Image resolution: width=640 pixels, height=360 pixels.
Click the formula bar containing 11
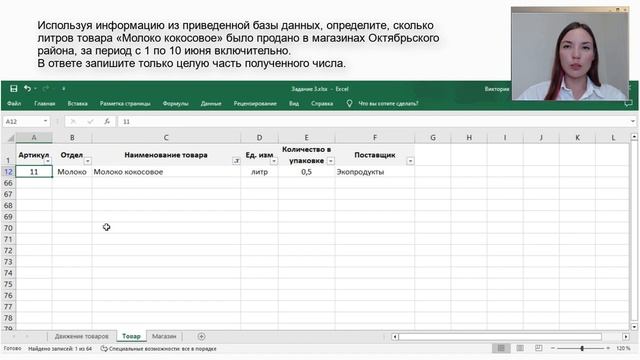tap(373, 122)
